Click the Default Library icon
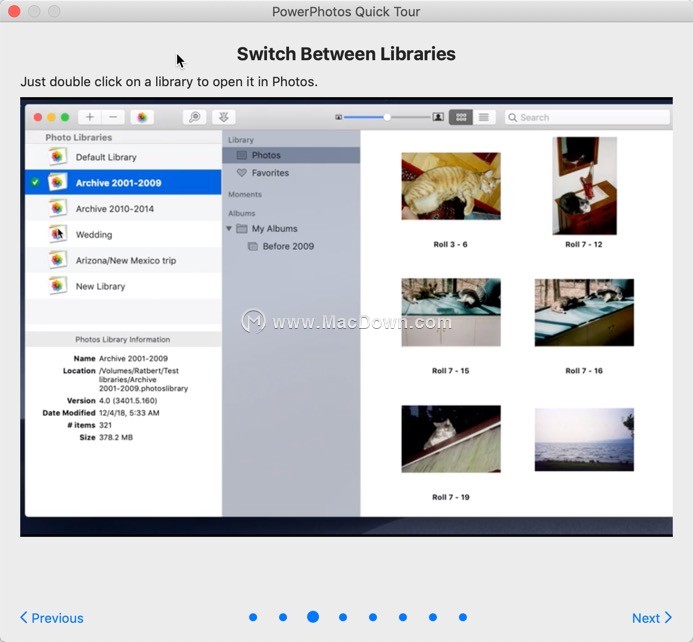This screenshot has width=693, height=642. click(x=57, y=156)
